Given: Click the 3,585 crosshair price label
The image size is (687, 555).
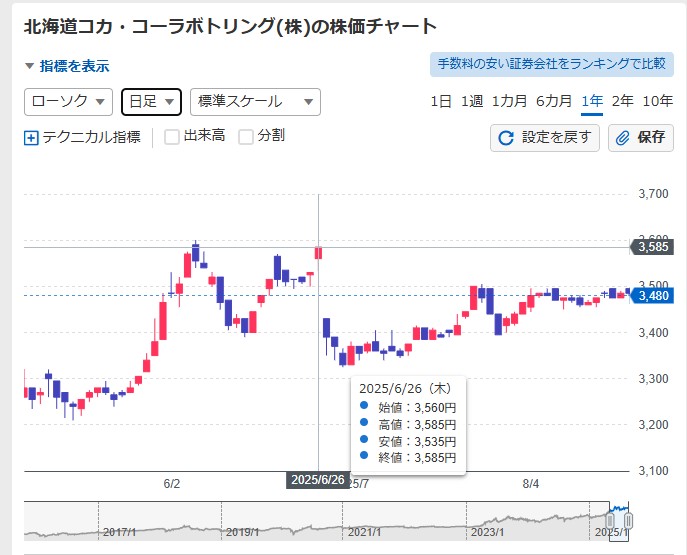Looking at the screenshot, I should click(x=652, y=247).
